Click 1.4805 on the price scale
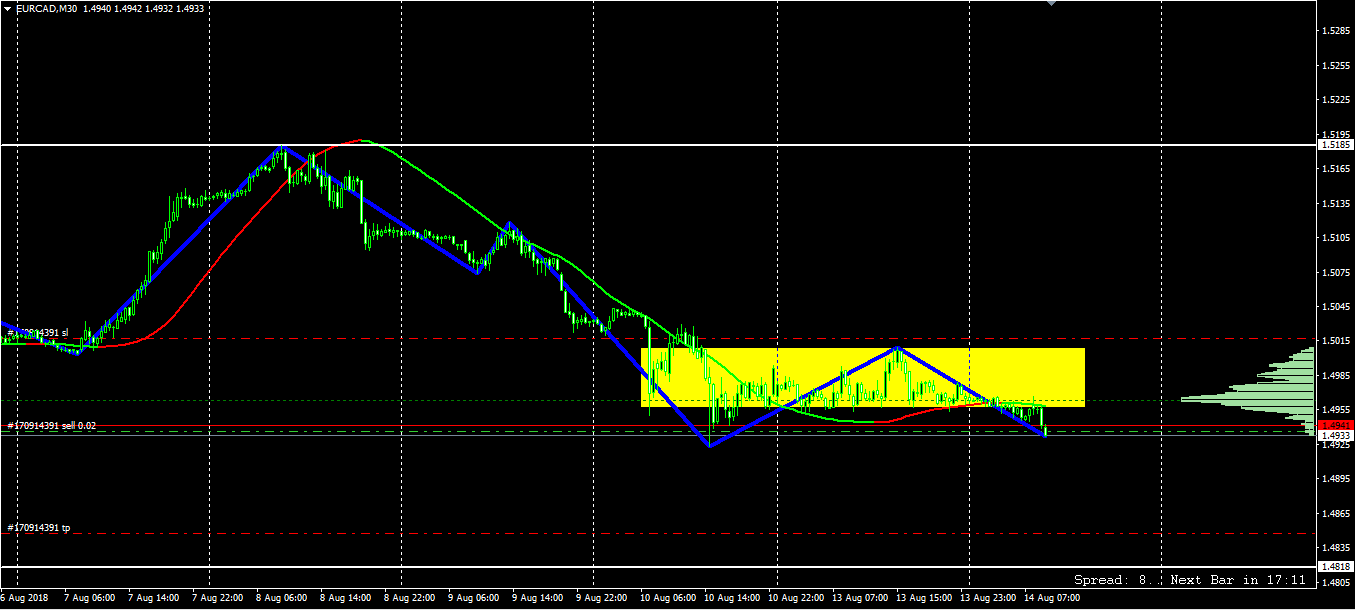This screenshot has height=610, width=1355. [x=1334, y=582]
